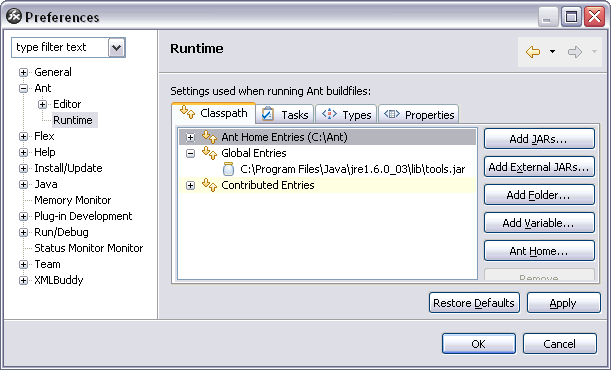Click the Add External JARs button
Image resolution: width=611 pixels, height=370 pixels.
coord(539,167)
